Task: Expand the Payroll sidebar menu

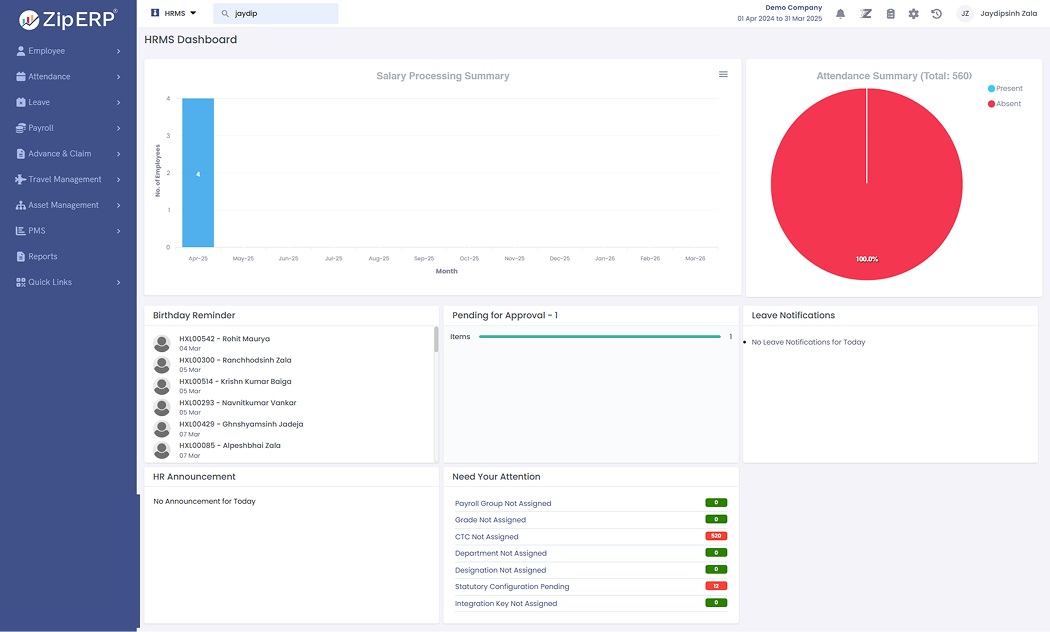Action: [68, 128]
